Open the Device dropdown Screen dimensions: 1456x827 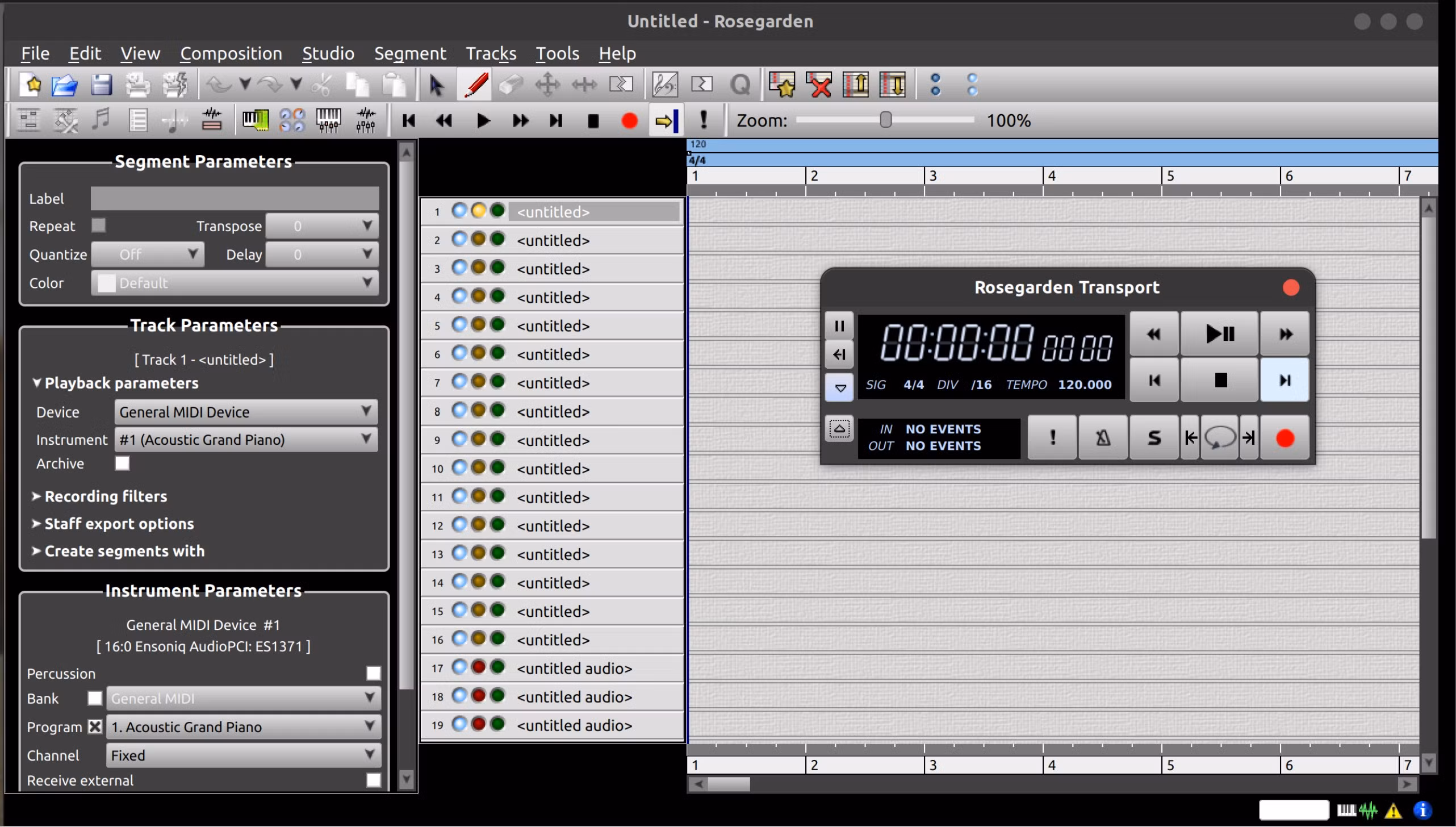point(246,412)
